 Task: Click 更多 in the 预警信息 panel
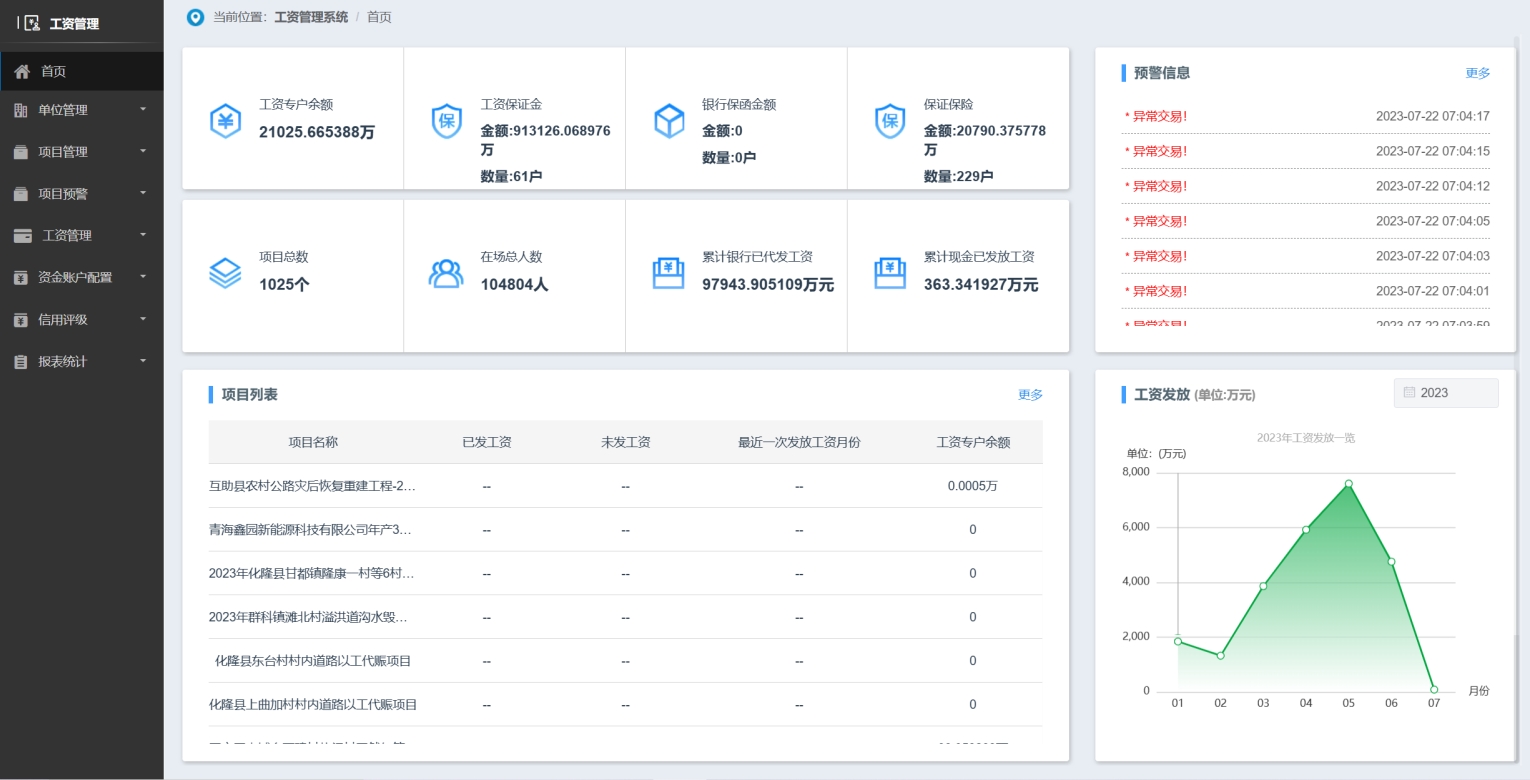tap(1476, 72)
